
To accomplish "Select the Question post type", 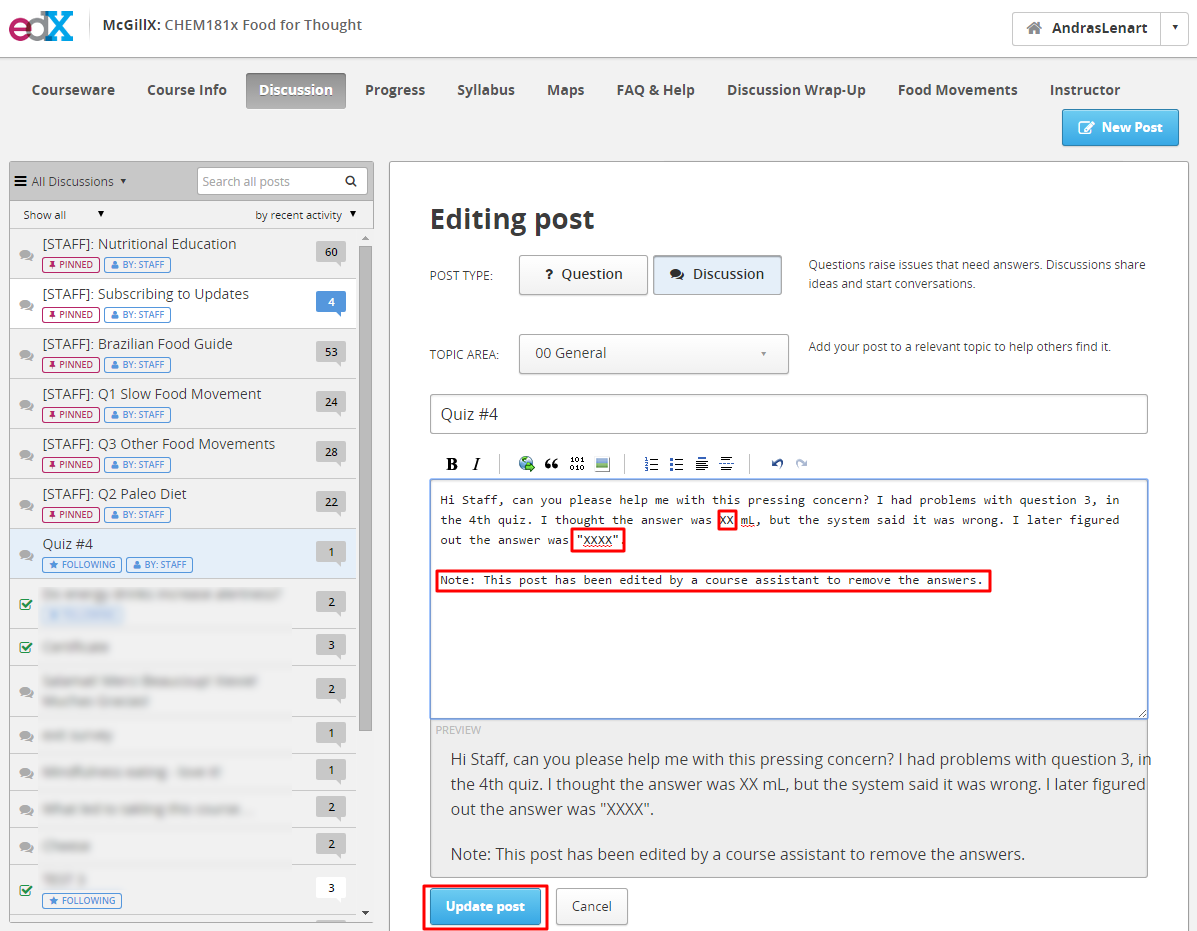I will coord(583,275).
